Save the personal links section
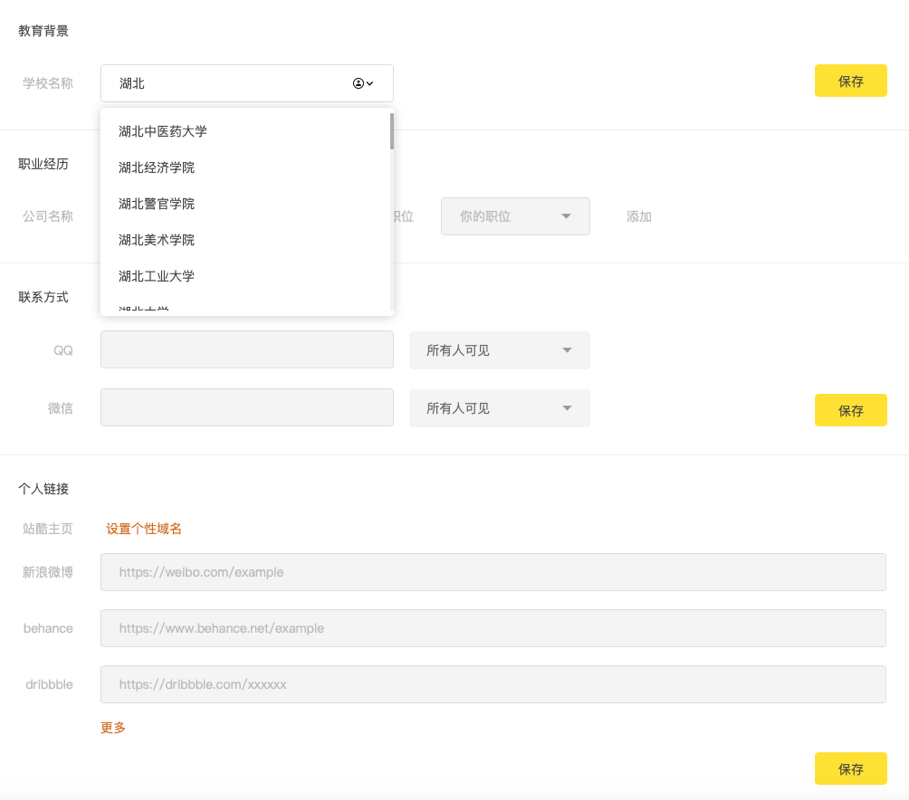Image resolution: width=909 pixels, height=800 pixels. (851, 769)
